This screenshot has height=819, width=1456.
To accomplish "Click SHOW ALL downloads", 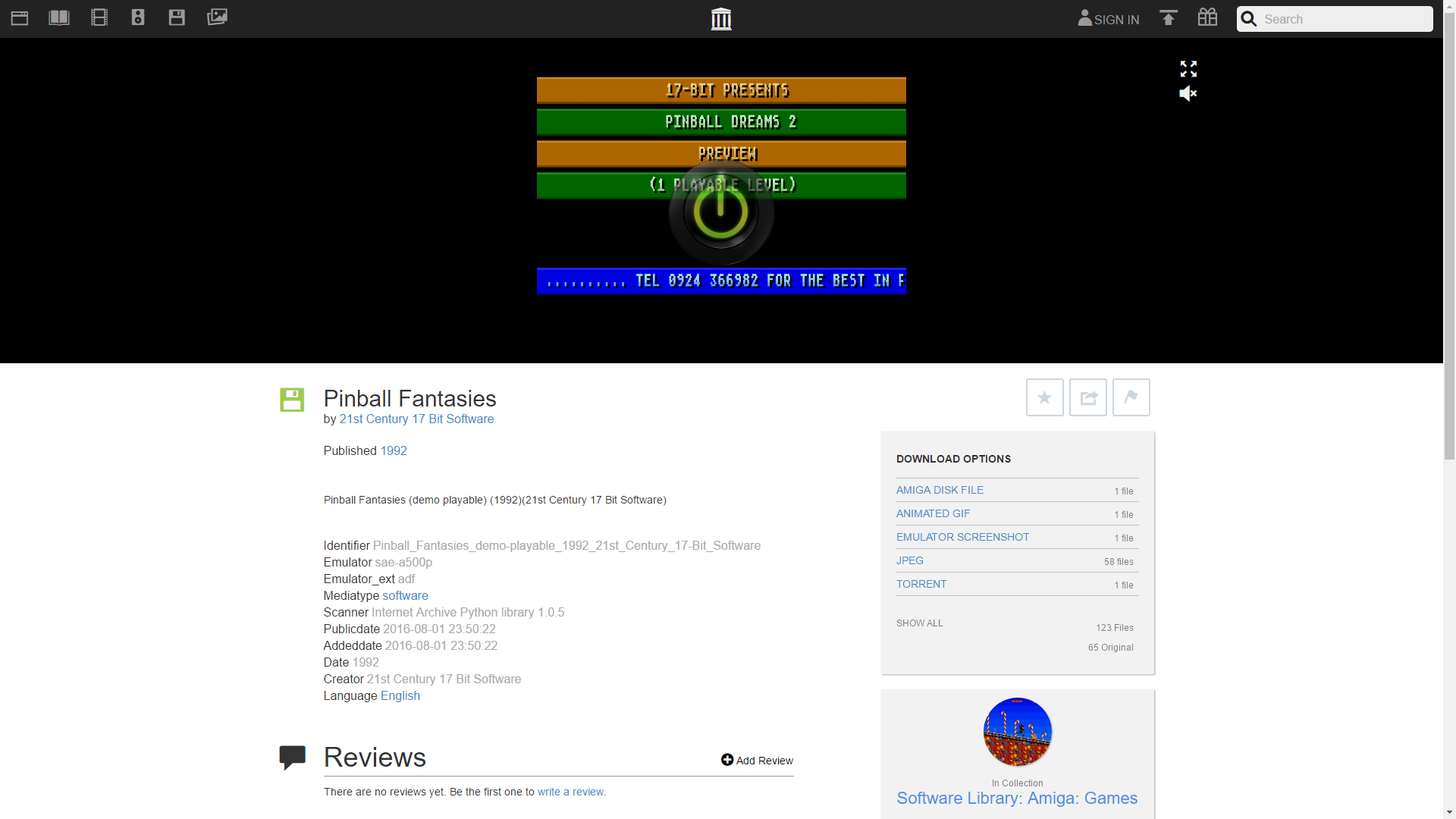I will tap(919, 623).
